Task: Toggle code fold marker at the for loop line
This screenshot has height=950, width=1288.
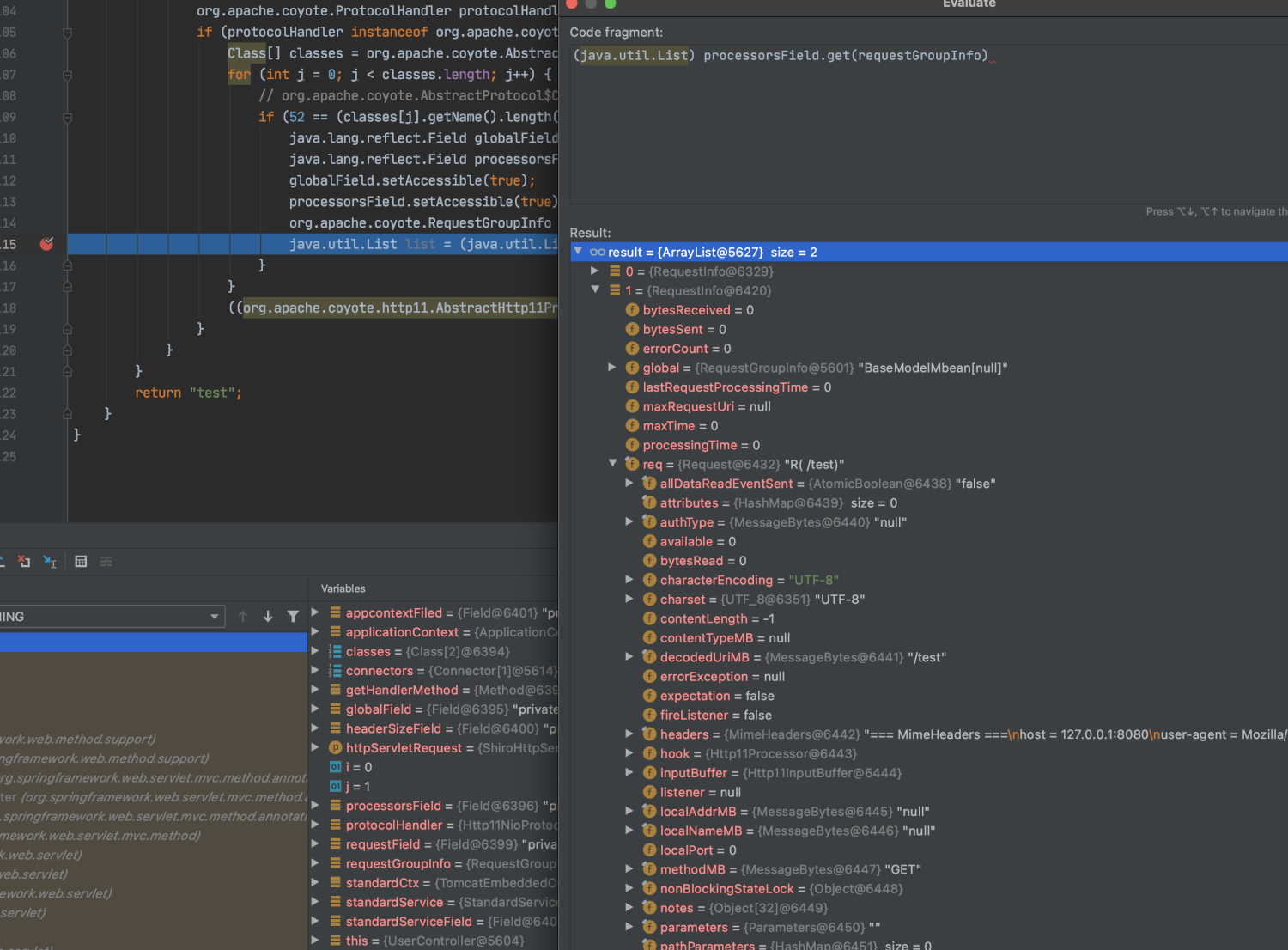Action: coord(67,75)
